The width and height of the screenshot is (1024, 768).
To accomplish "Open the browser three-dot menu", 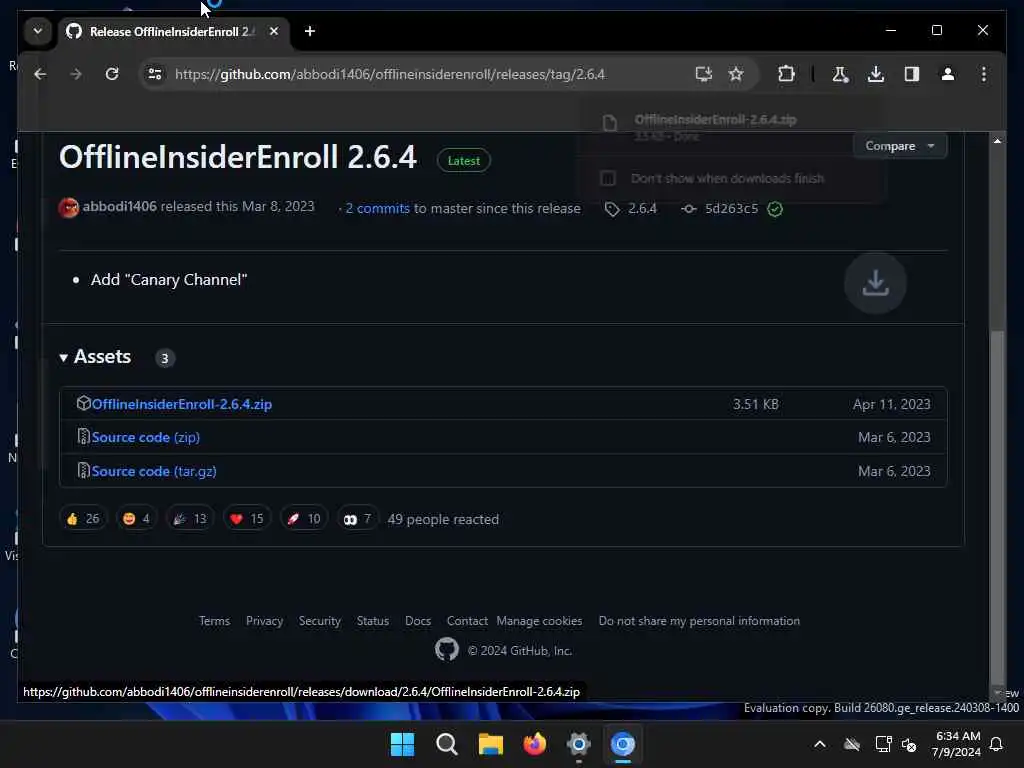I will click(x=984, y=74).
